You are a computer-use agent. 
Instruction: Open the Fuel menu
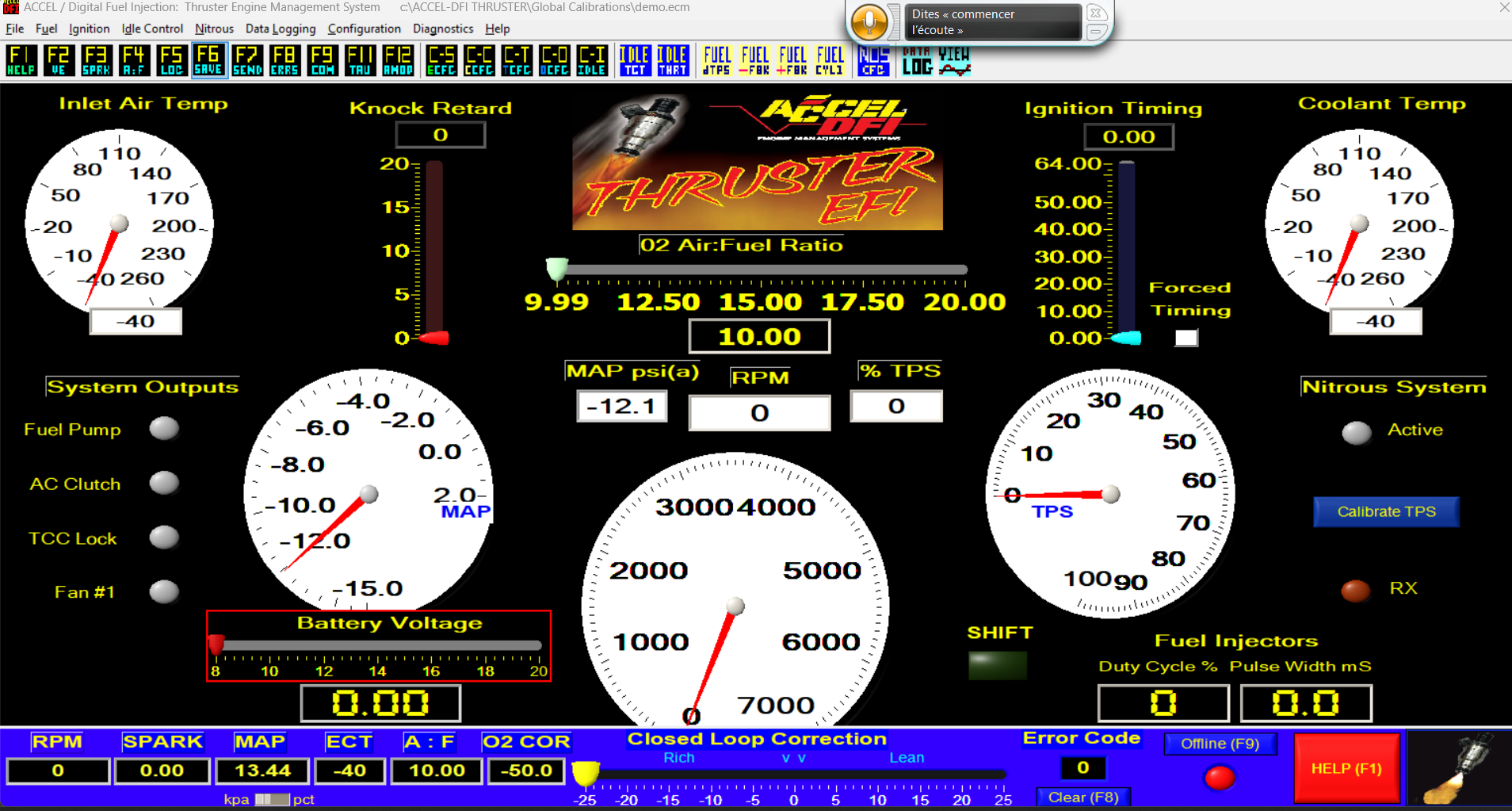[x=46, y=29]
